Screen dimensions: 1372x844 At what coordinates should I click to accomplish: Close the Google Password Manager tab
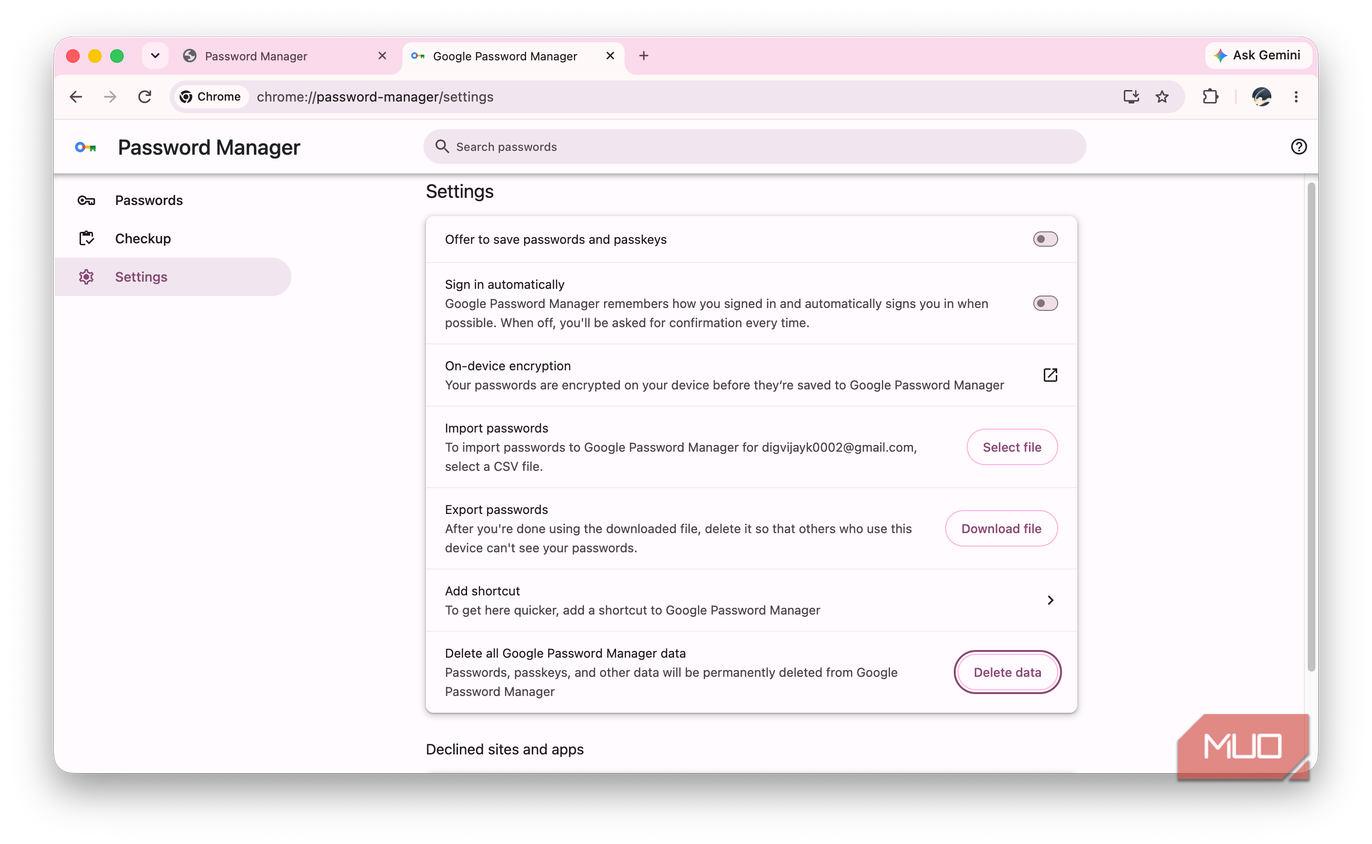(610, 56)
